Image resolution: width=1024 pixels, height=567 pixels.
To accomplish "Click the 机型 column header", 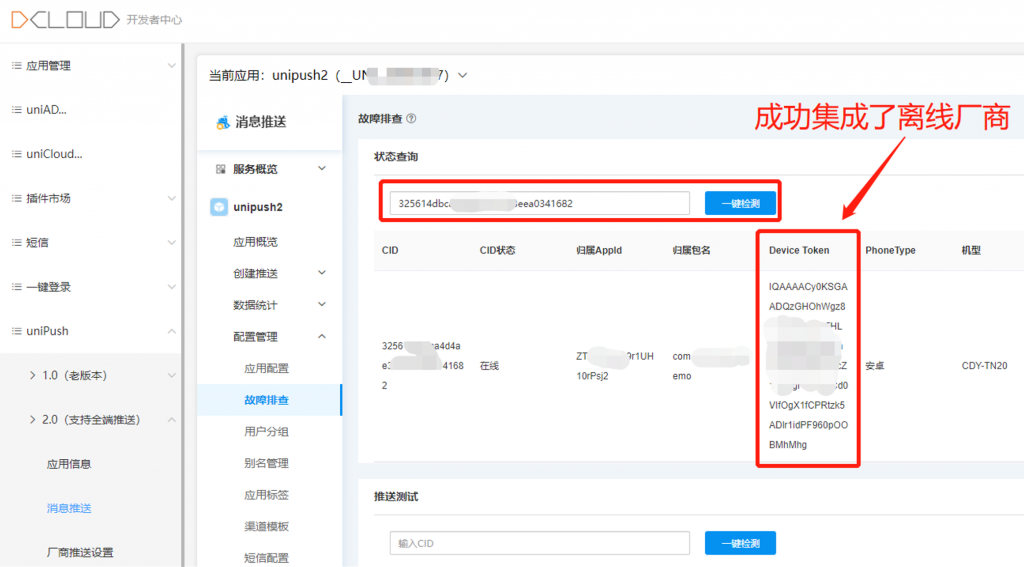I will [971, 250].
